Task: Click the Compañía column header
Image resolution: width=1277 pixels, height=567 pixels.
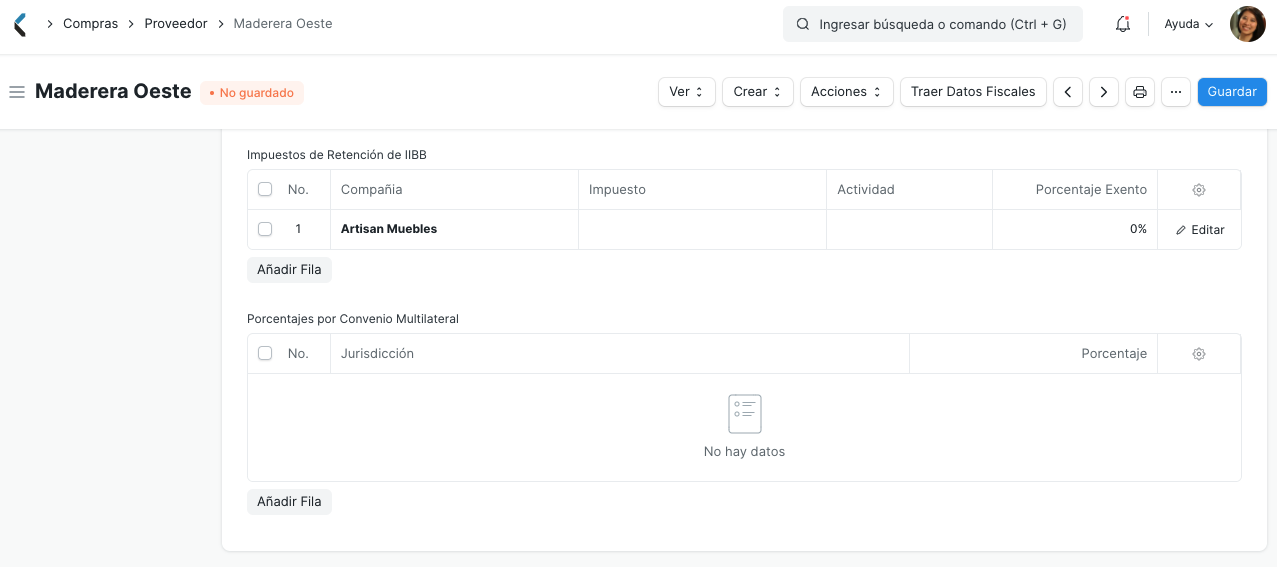Action: point(454,189)
